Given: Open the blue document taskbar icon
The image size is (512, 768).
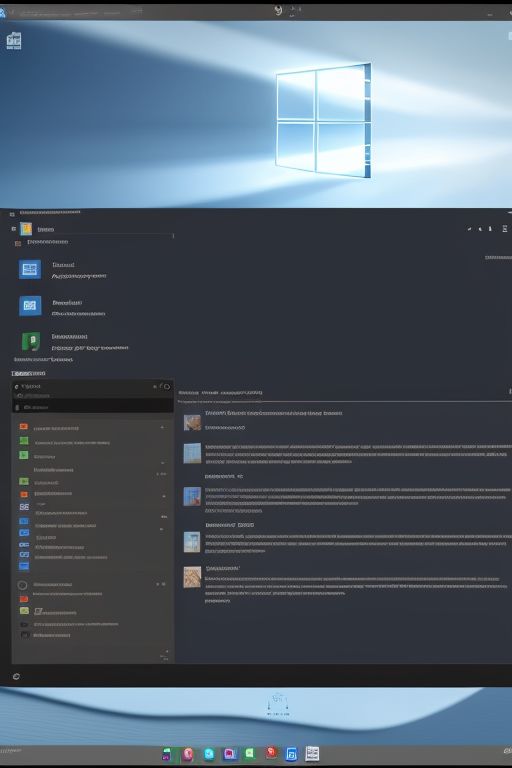Looking at the screenshot, I should coord(292,754).
